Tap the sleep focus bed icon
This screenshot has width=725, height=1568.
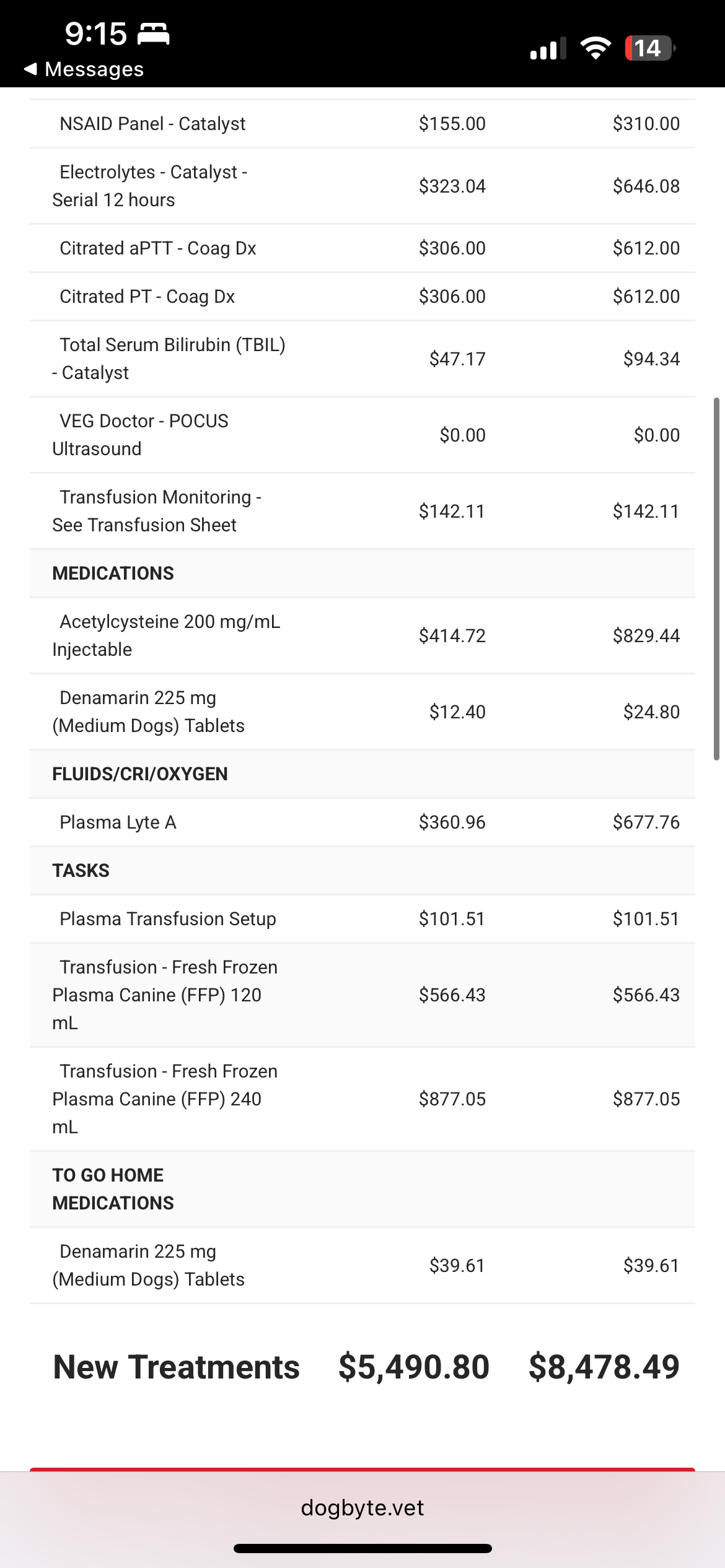pos(153,33)
